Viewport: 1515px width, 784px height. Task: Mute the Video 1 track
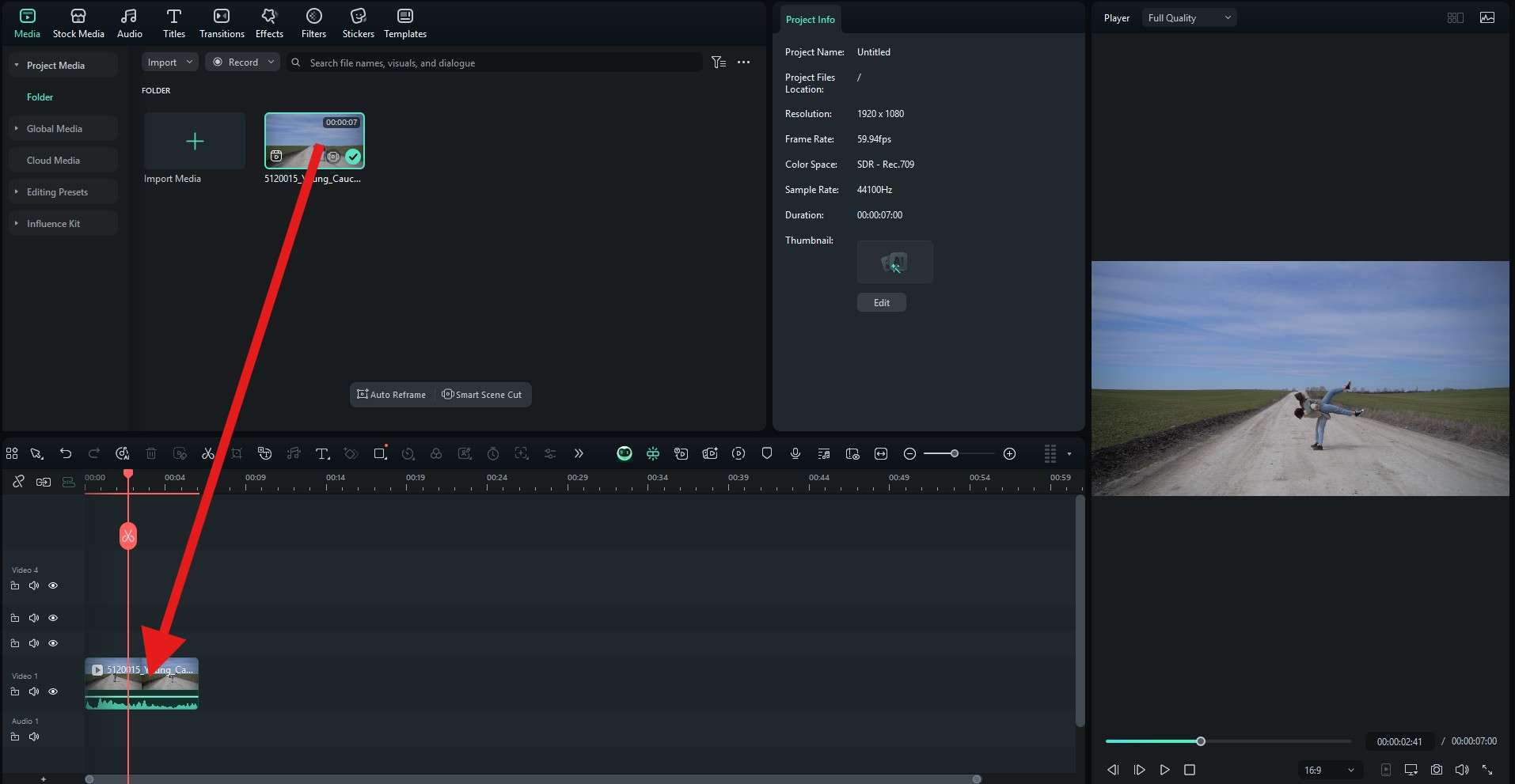pos(34,691)
